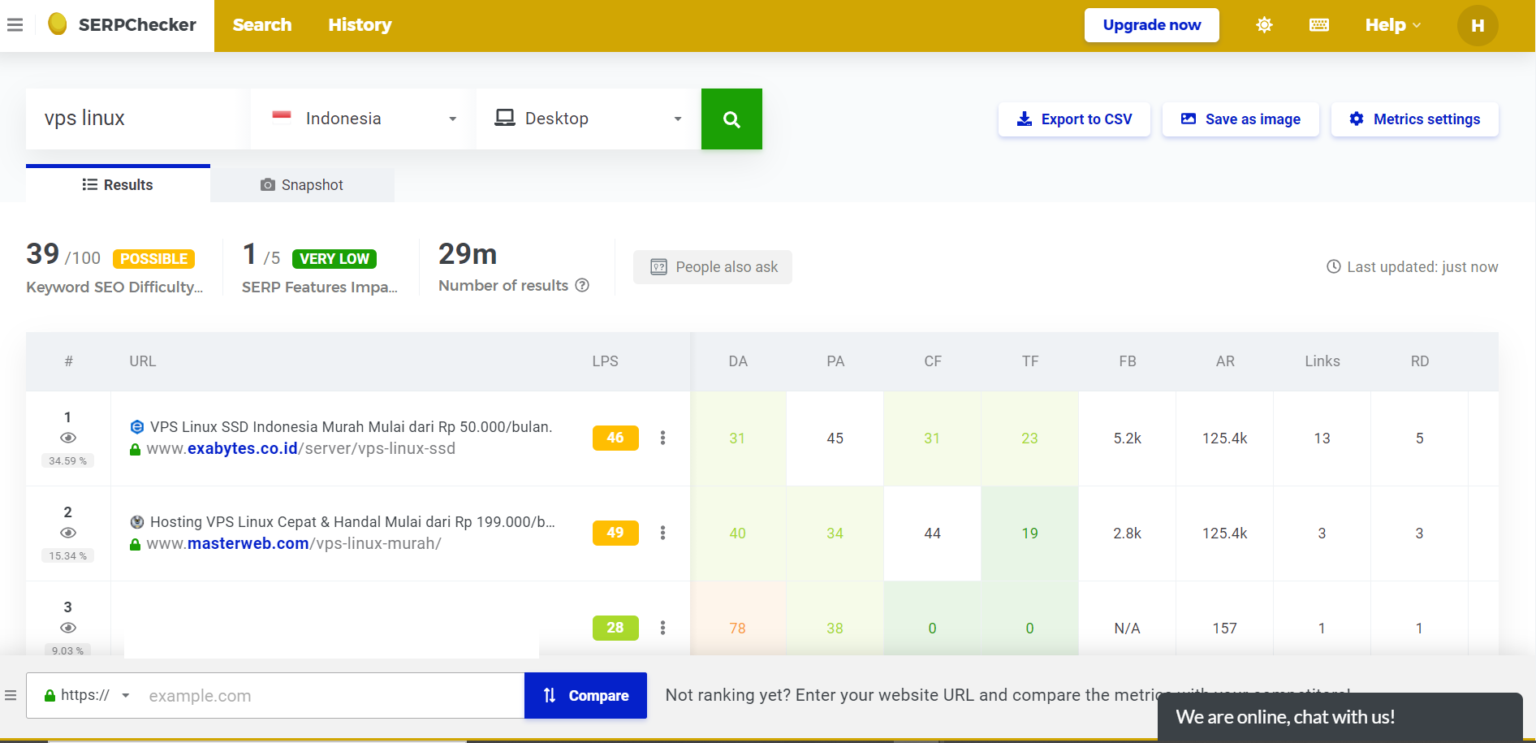
Task: Open three-dot menu for exabytes row
Action: pyautogui.click(x=662, y=438)
